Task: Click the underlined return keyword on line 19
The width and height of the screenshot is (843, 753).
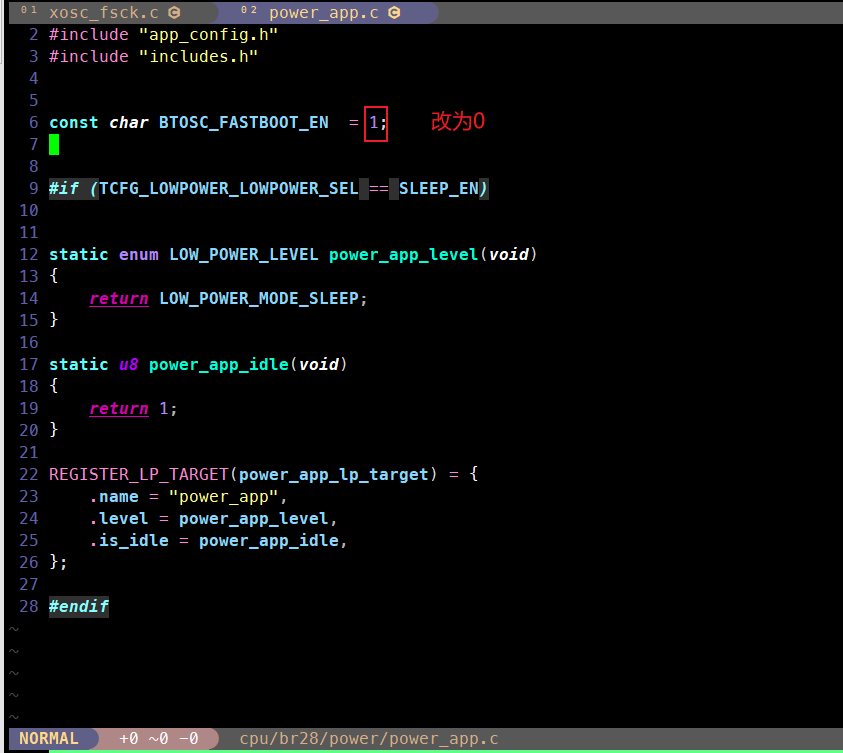Action: tap(119, 408)
